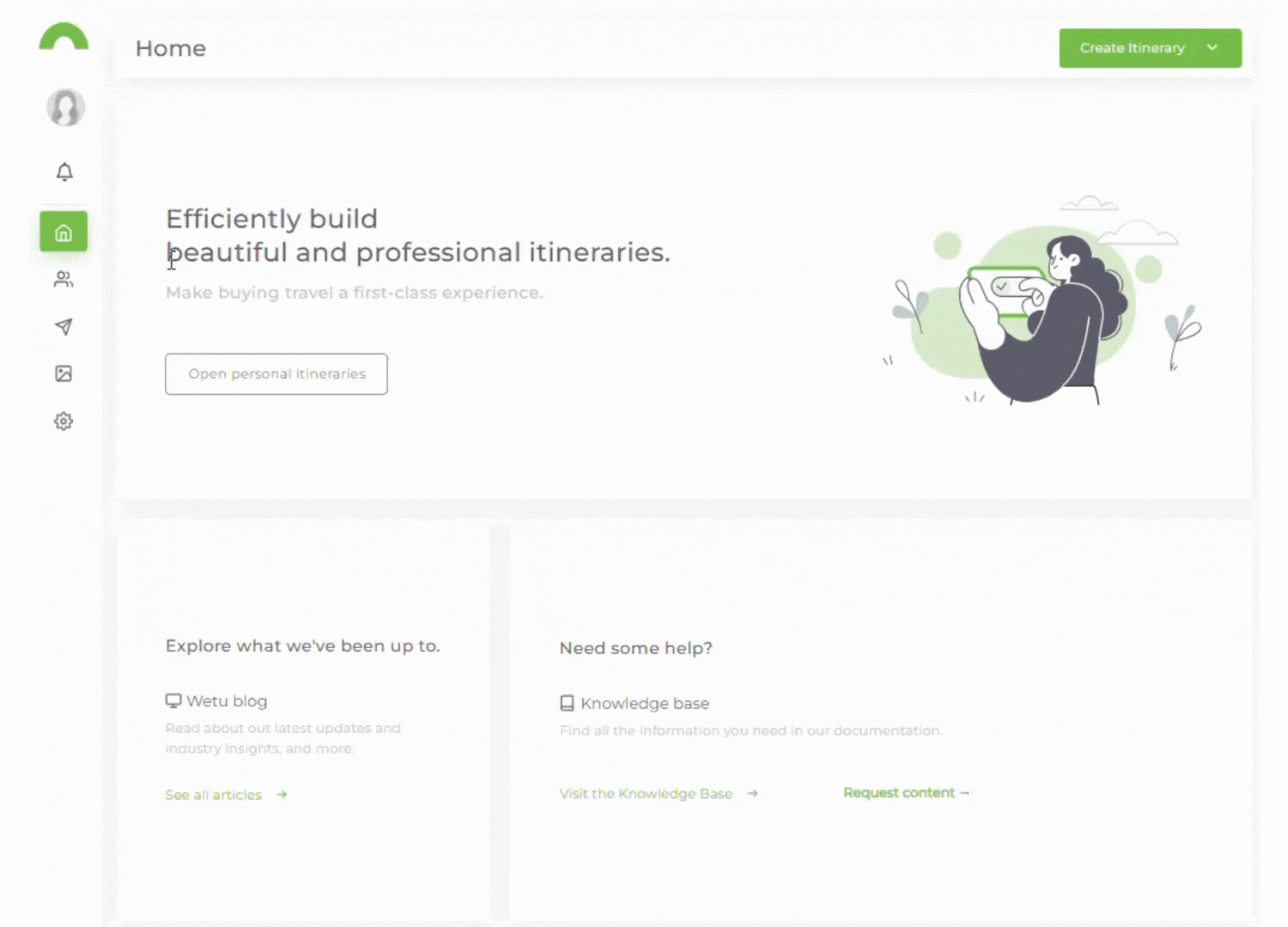This screenshot has width=1288, height=927.
Task: Click 'Efficiently build' headline text
Action: pyautogui.click(x=271, y=219)
